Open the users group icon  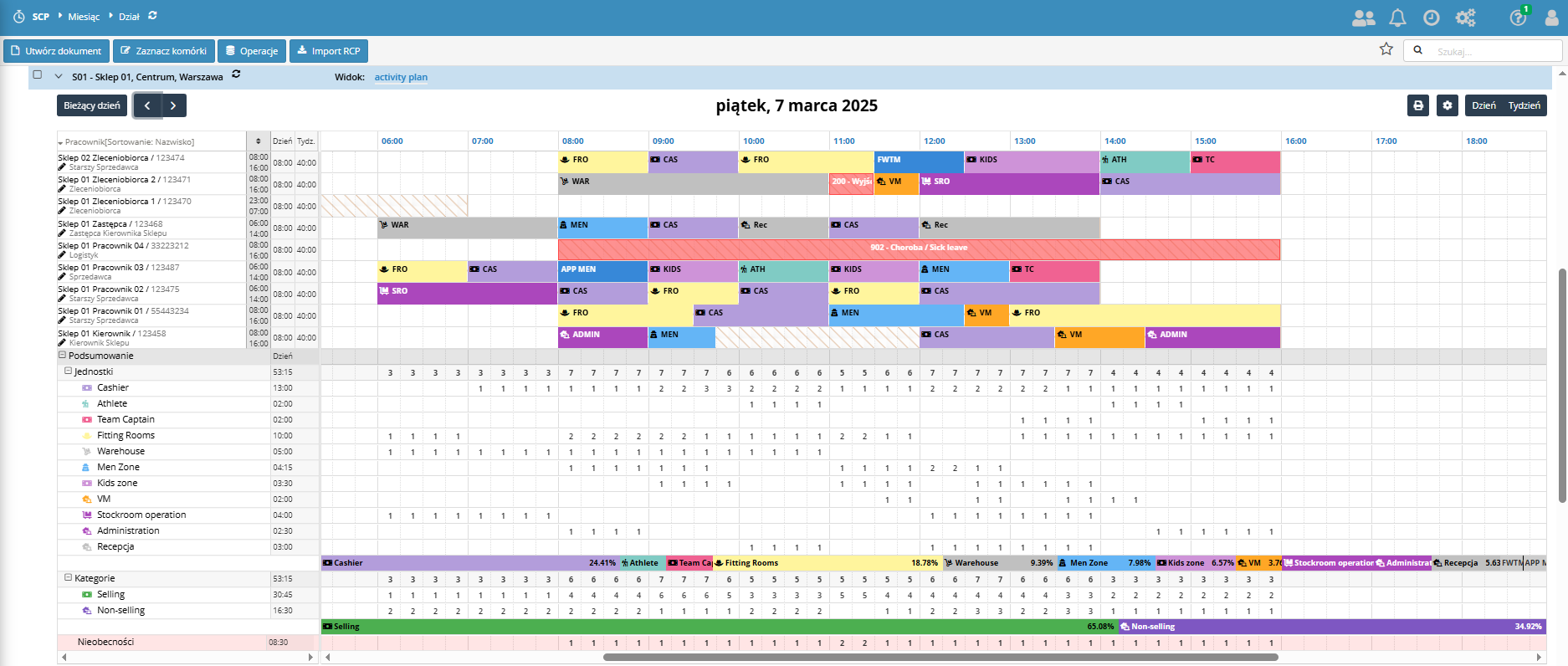point(1363,18)
